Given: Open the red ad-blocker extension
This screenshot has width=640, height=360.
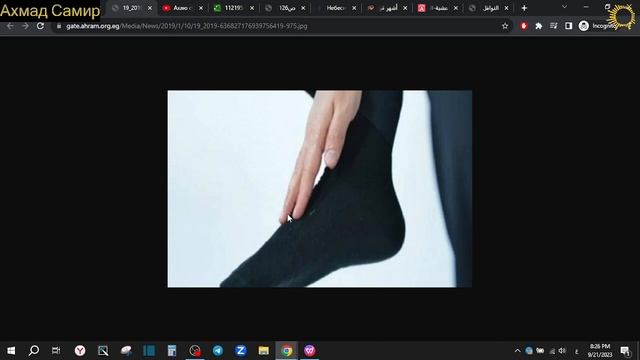Looking at the screenshot, I should tap(524, 26).
